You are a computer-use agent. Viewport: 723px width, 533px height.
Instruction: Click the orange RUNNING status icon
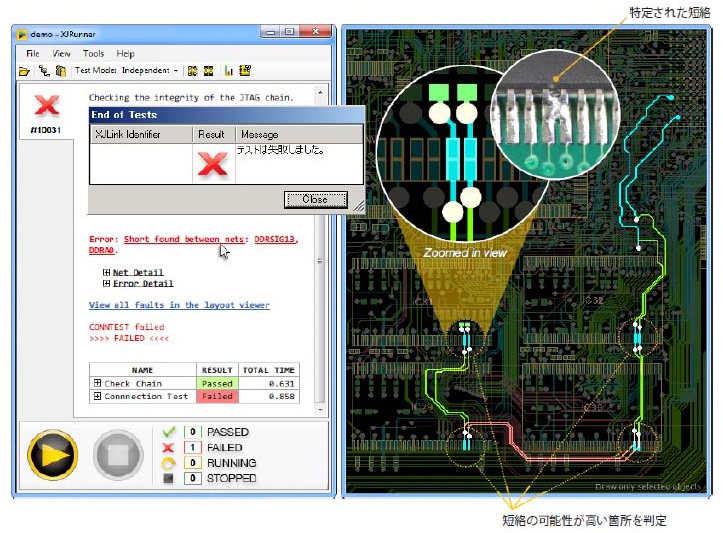(x=170, y=463)
